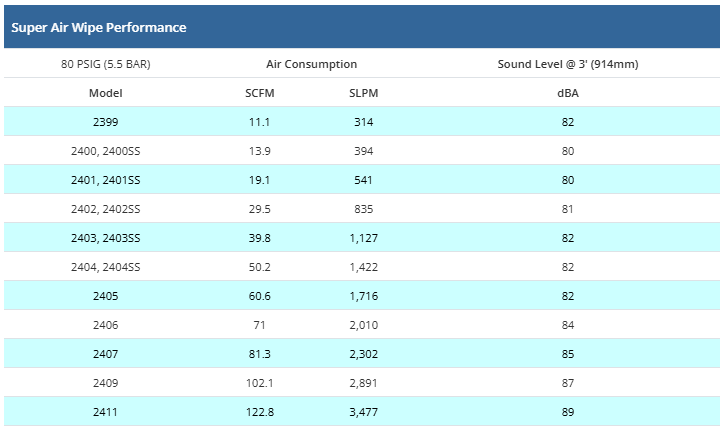
Task: Select the 89 dBA sound level value
Action: pos(568,412)
